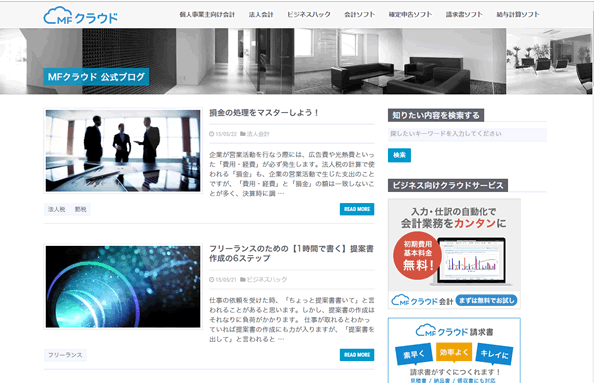Open 法人会計 menu item

[x=261, y=14]
